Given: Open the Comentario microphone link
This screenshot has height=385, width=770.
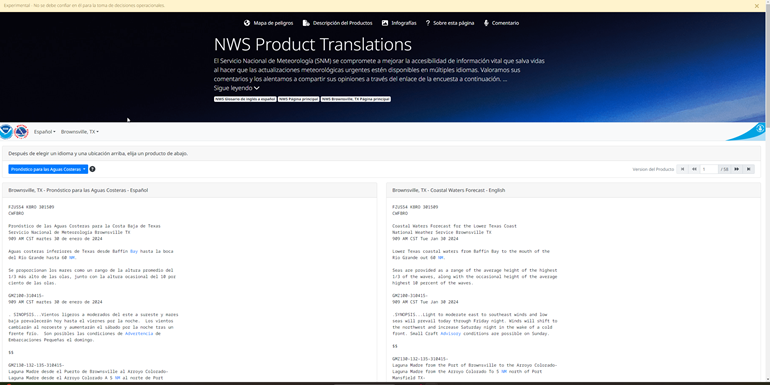Looking at the screenshot, I should click(x=501, y=23).
